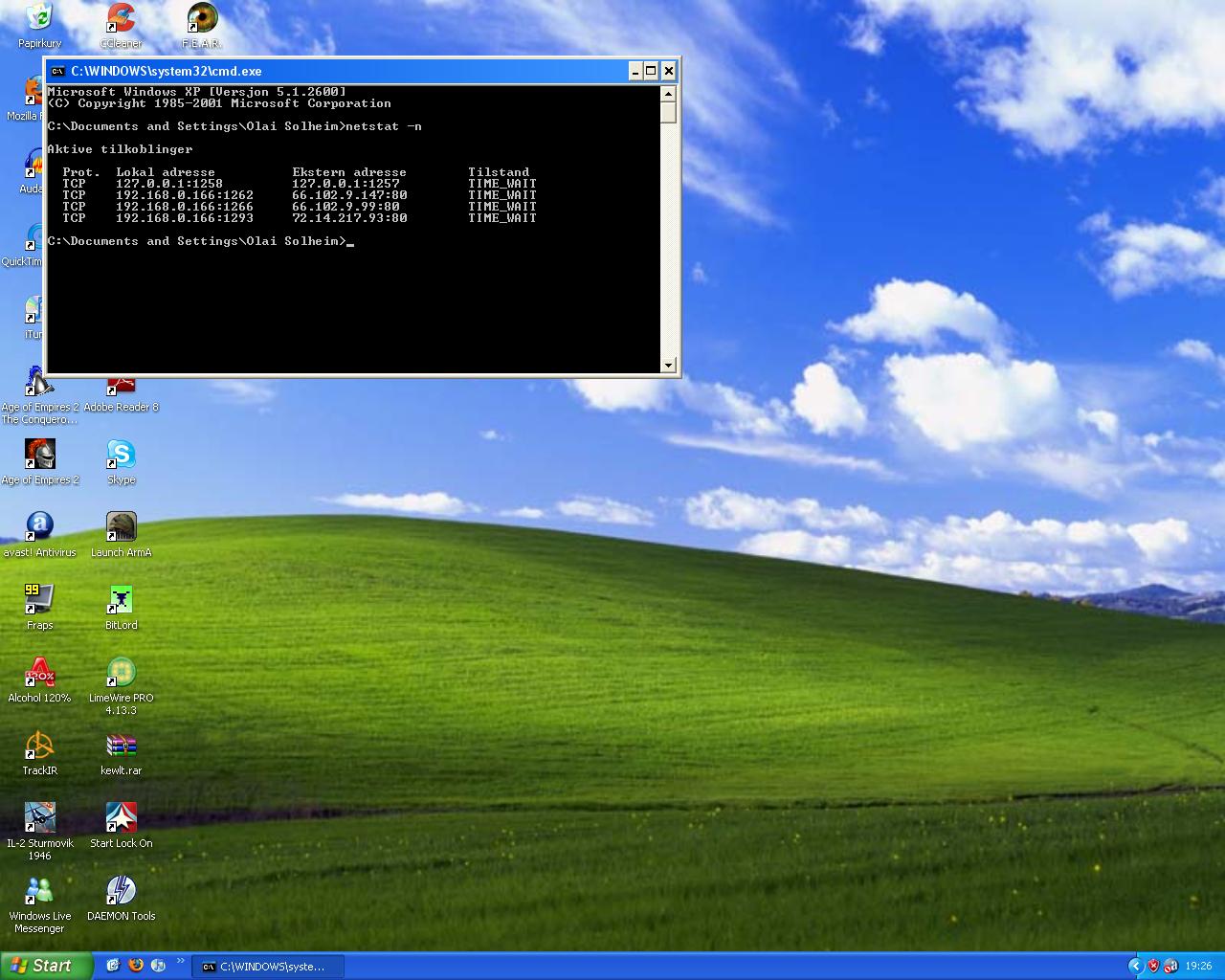Select the Alcohol 120% icon
This screenshot has height=980, width=1225.
[39, 679]
